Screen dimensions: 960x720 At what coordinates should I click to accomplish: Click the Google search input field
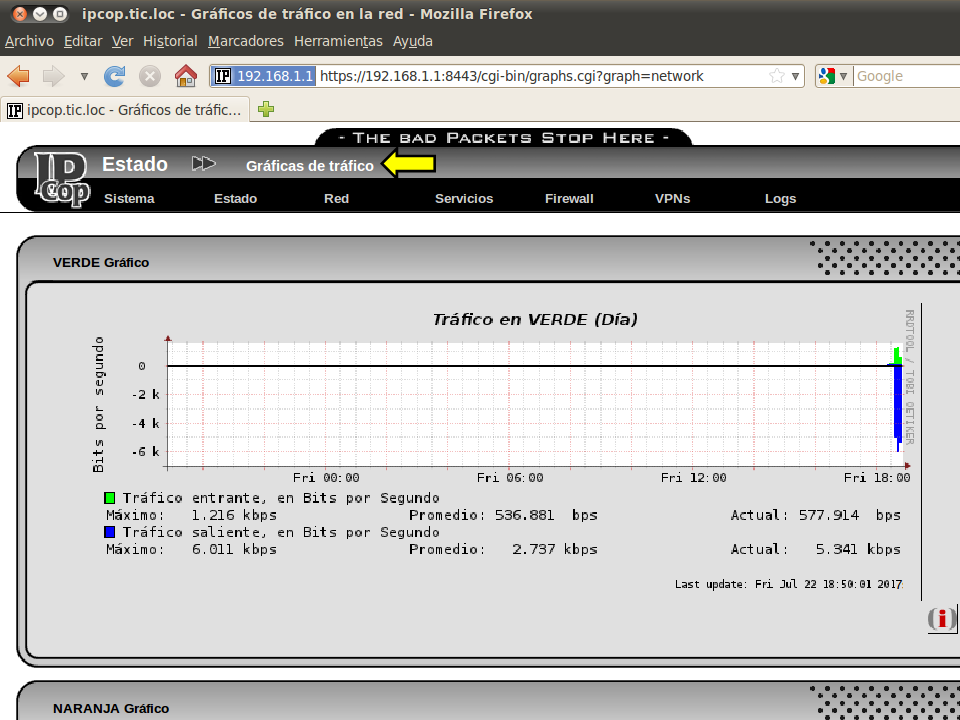coord(905,76)
